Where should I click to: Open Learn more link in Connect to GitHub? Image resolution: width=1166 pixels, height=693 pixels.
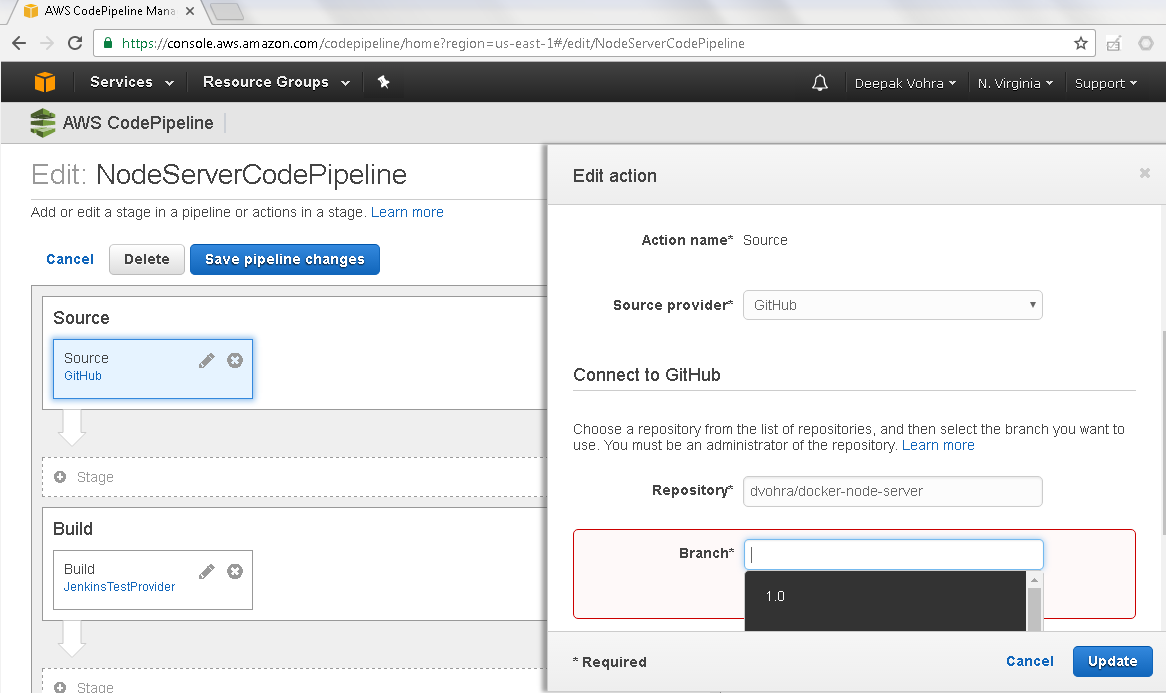point(938,445)
